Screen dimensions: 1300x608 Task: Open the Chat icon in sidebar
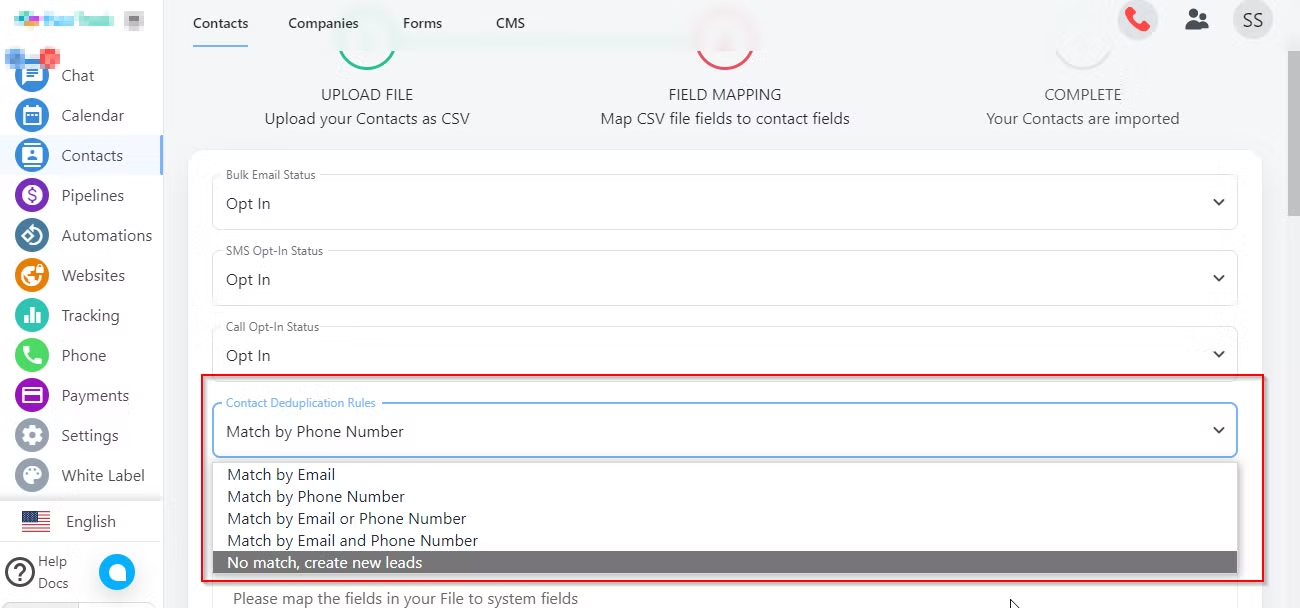(x=32, y=75)
